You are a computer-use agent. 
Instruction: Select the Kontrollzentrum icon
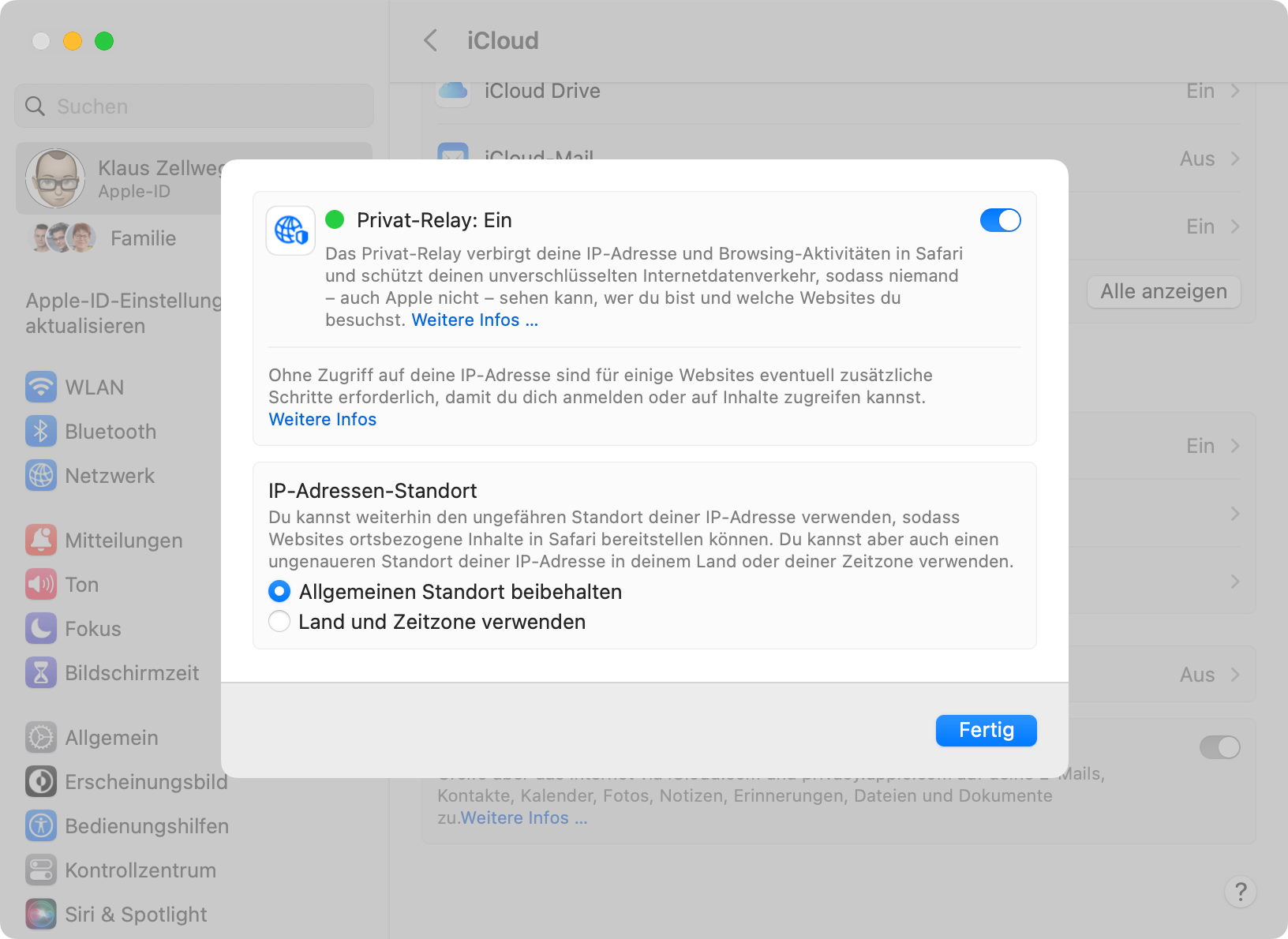tap(41, 870)
